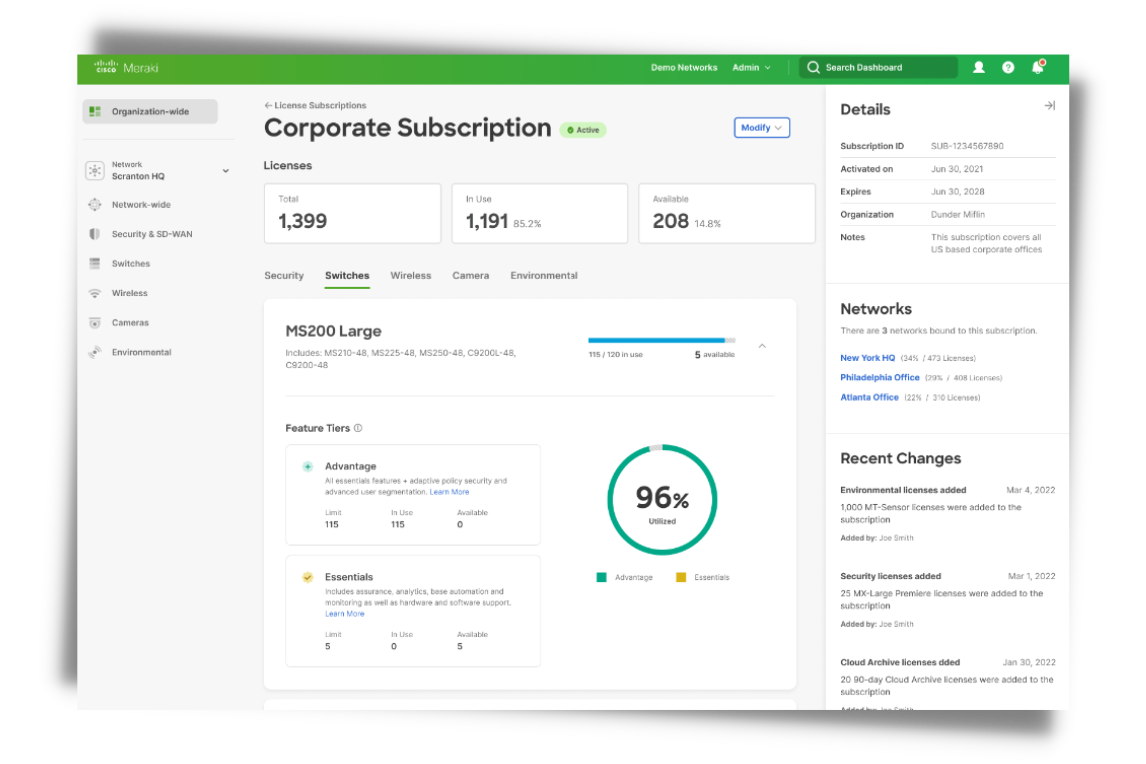Image resolution: width=1146 pixels, height=764 pixels.
Task: Open the user profile icon
Action: (979, 67)
